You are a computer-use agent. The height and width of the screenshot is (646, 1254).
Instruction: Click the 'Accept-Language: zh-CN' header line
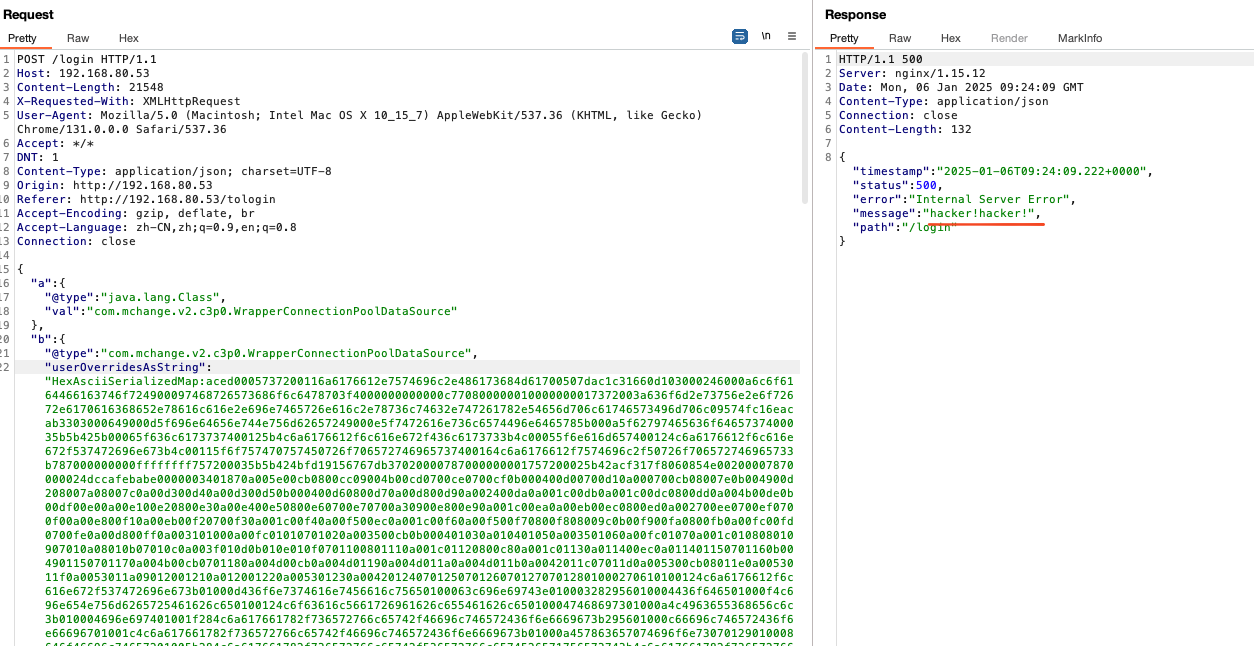tap(156, 227)
